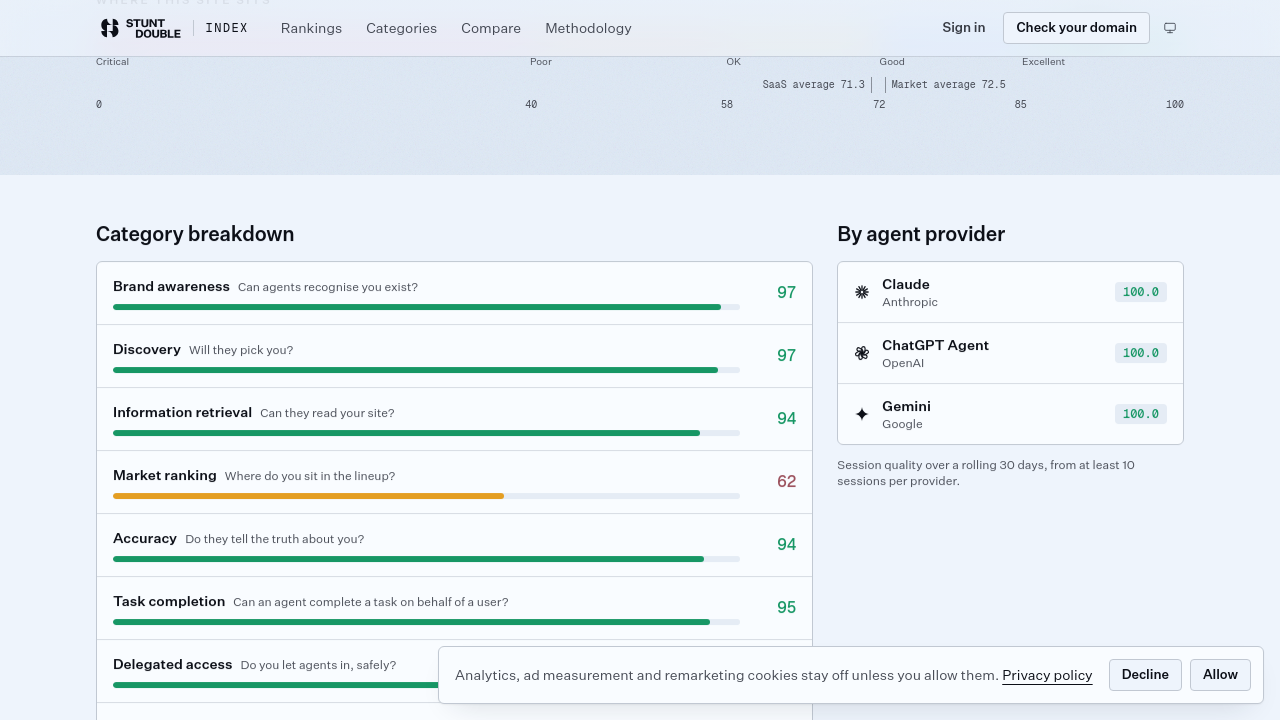Image resolution: width=1280 pixels, height=720 pixels.
Task: Click the Brand awareness progress bar
Action: click(x=426, y=307)
